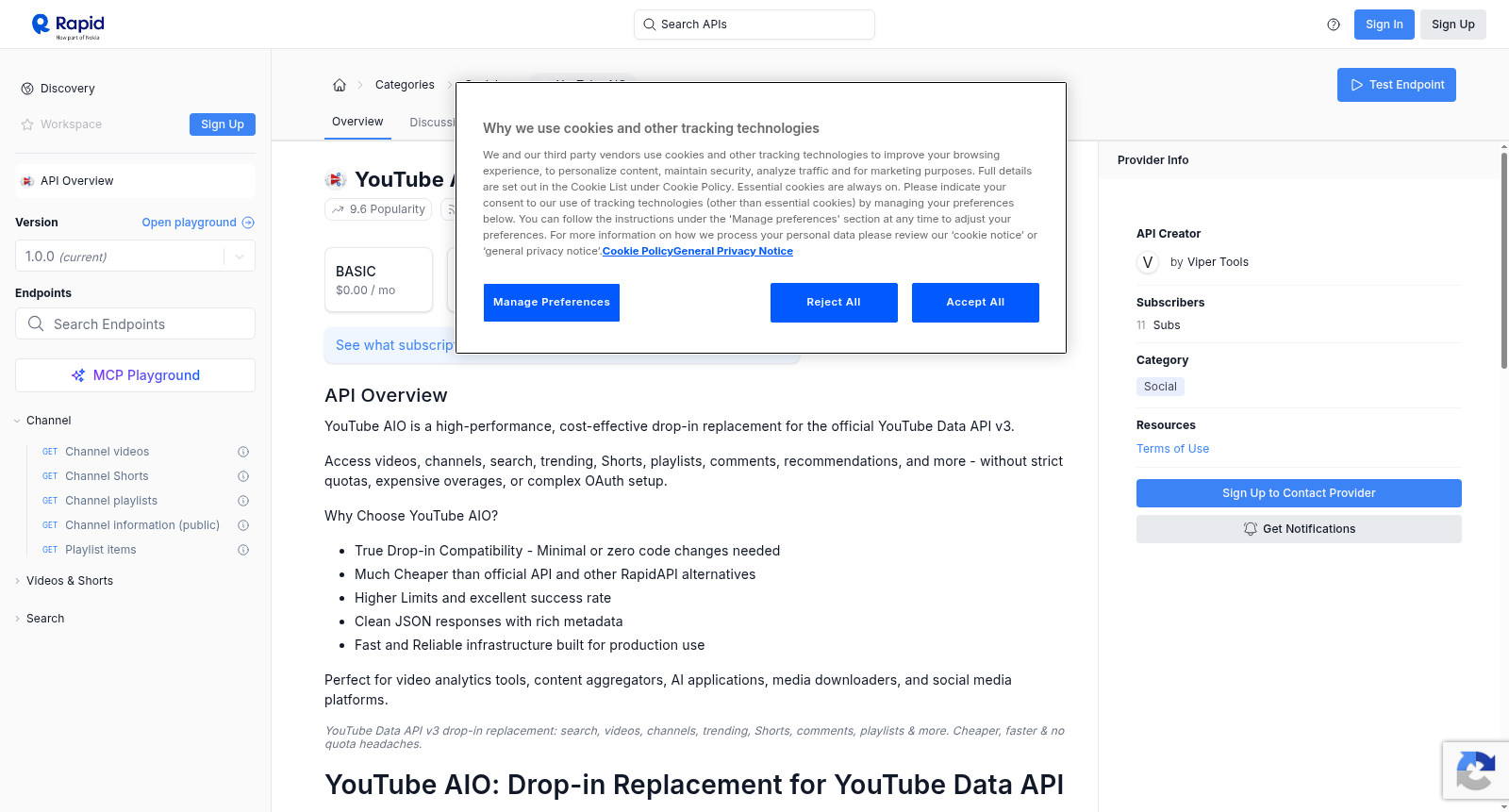The image size is (1509, 812).
Task: Open the help question mark icon
Action: 1334,25
